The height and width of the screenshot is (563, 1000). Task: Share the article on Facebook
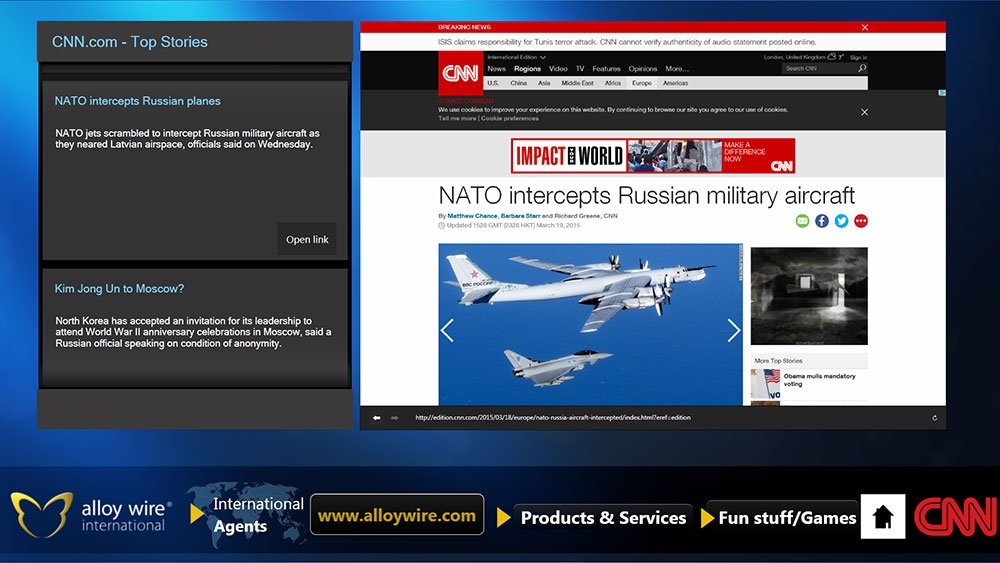(822, 221)
